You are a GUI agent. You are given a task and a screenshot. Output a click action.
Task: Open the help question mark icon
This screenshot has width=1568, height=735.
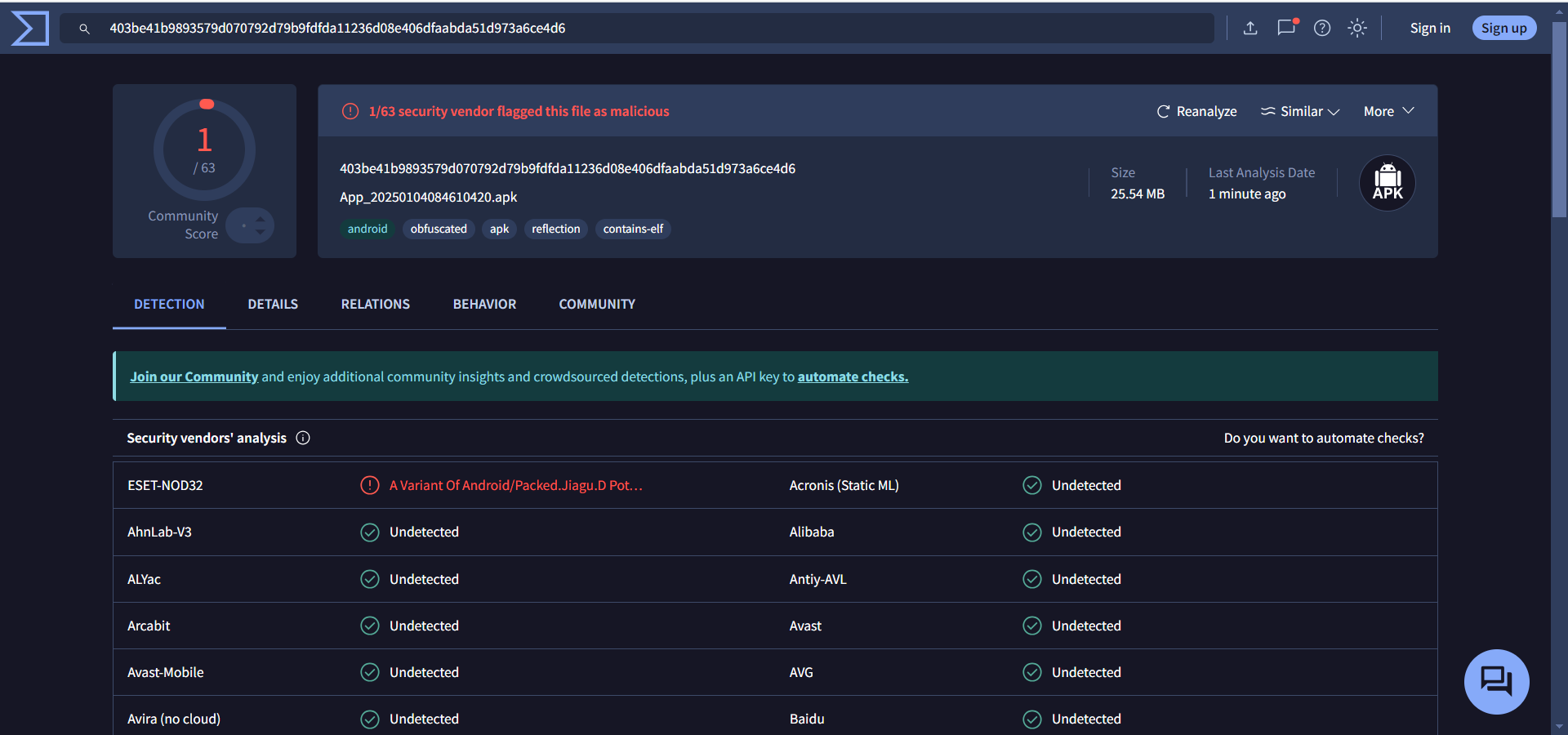point(1321,29)
